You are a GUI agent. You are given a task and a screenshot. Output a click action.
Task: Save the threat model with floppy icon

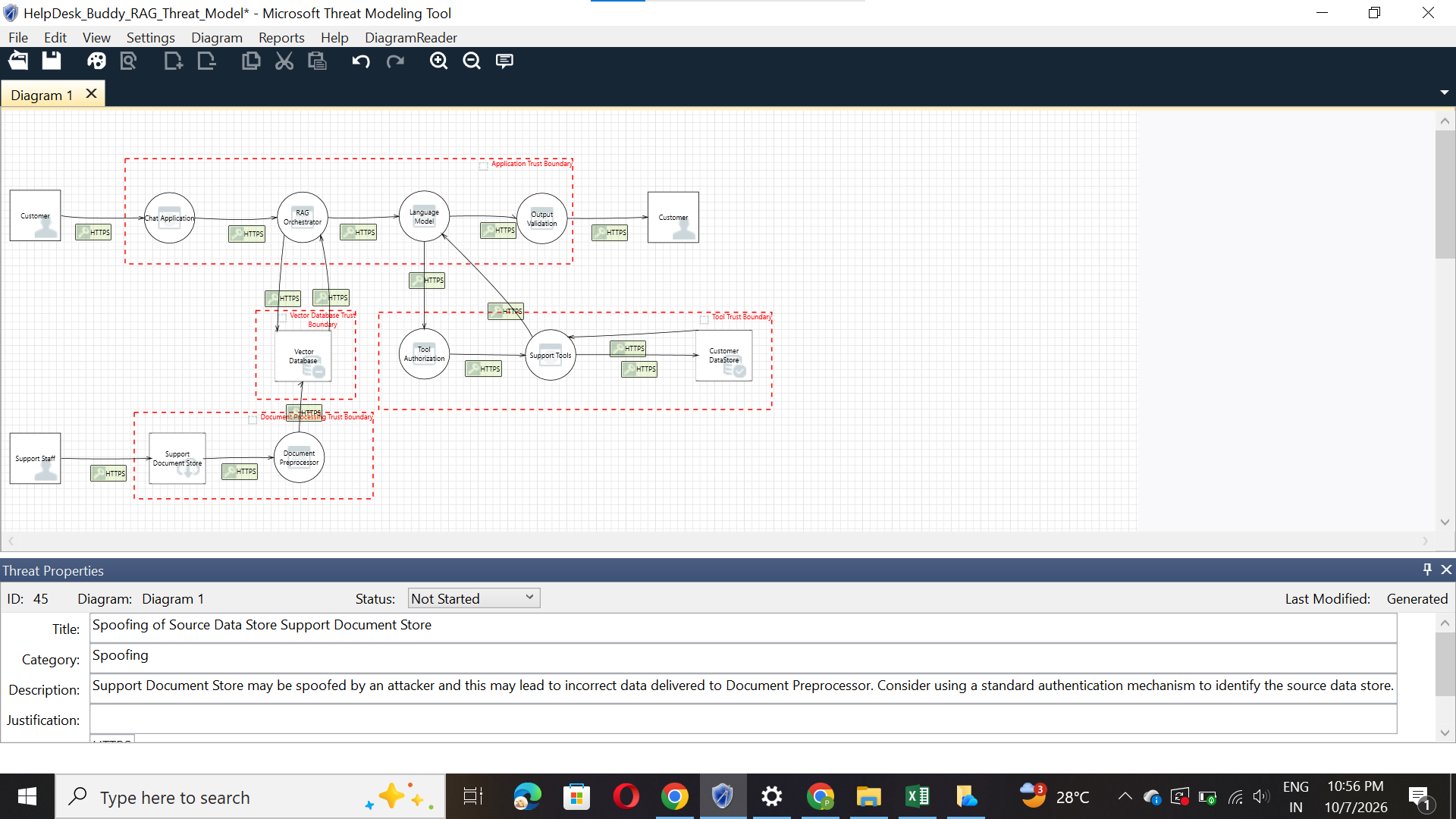pos(52,61)
